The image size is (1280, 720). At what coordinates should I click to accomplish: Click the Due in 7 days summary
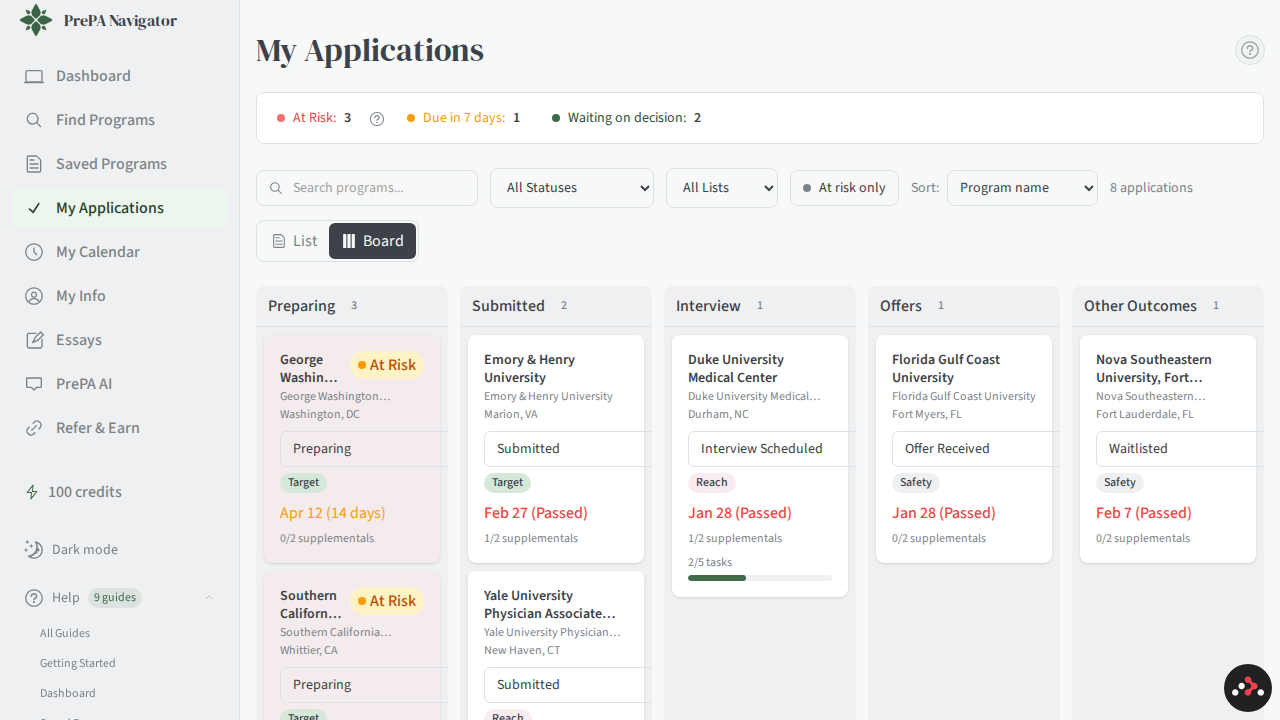463,118
